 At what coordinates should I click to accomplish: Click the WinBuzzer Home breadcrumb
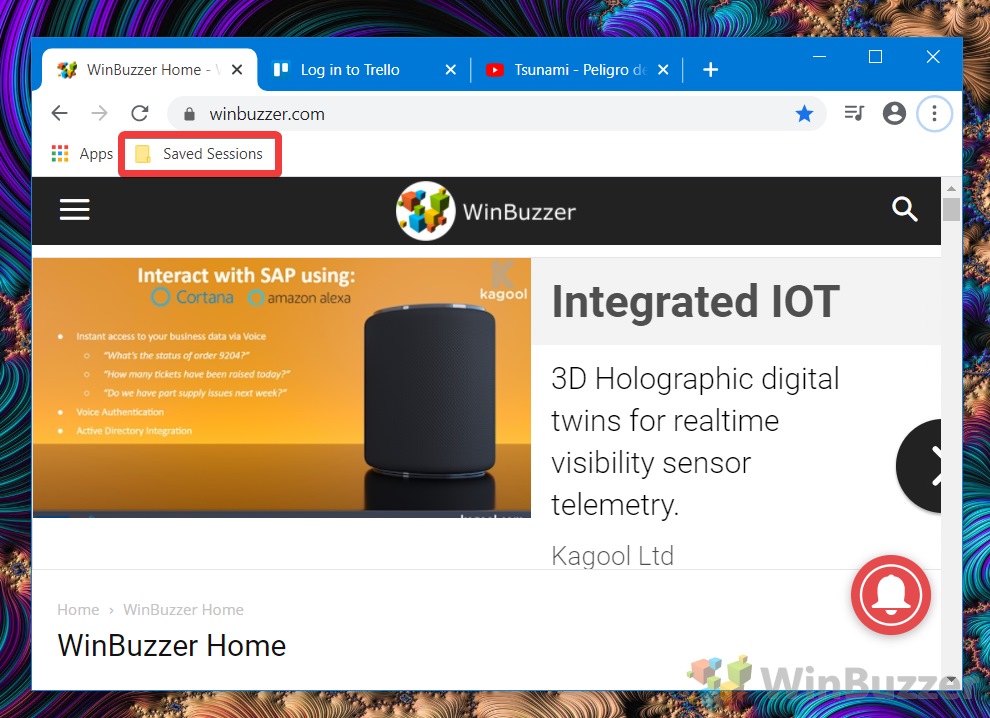[183, 609]
